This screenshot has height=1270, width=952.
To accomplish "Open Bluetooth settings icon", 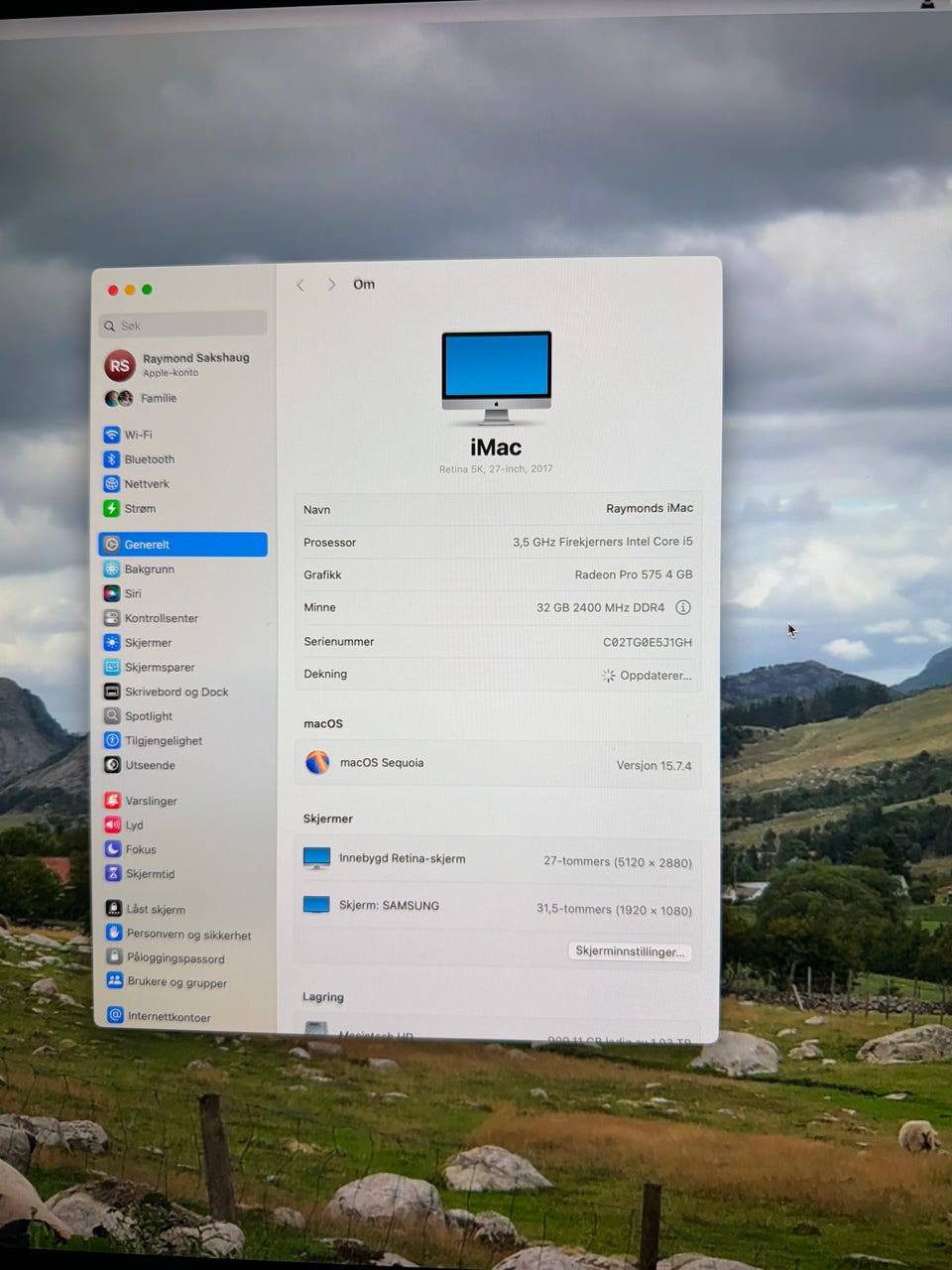I will (111, 459).
